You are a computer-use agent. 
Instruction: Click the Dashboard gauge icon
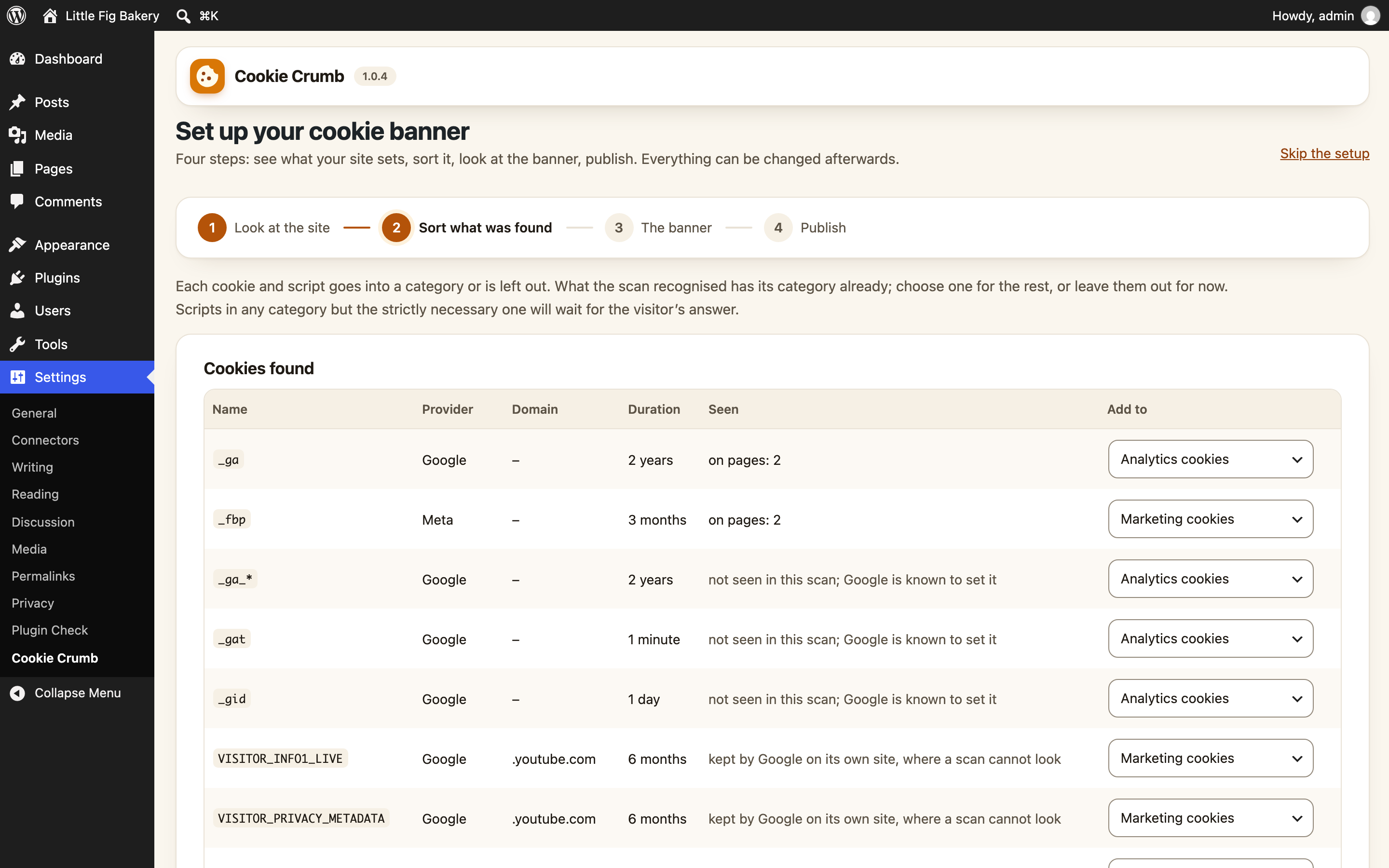pyautogui.click(x=18, y=58)
